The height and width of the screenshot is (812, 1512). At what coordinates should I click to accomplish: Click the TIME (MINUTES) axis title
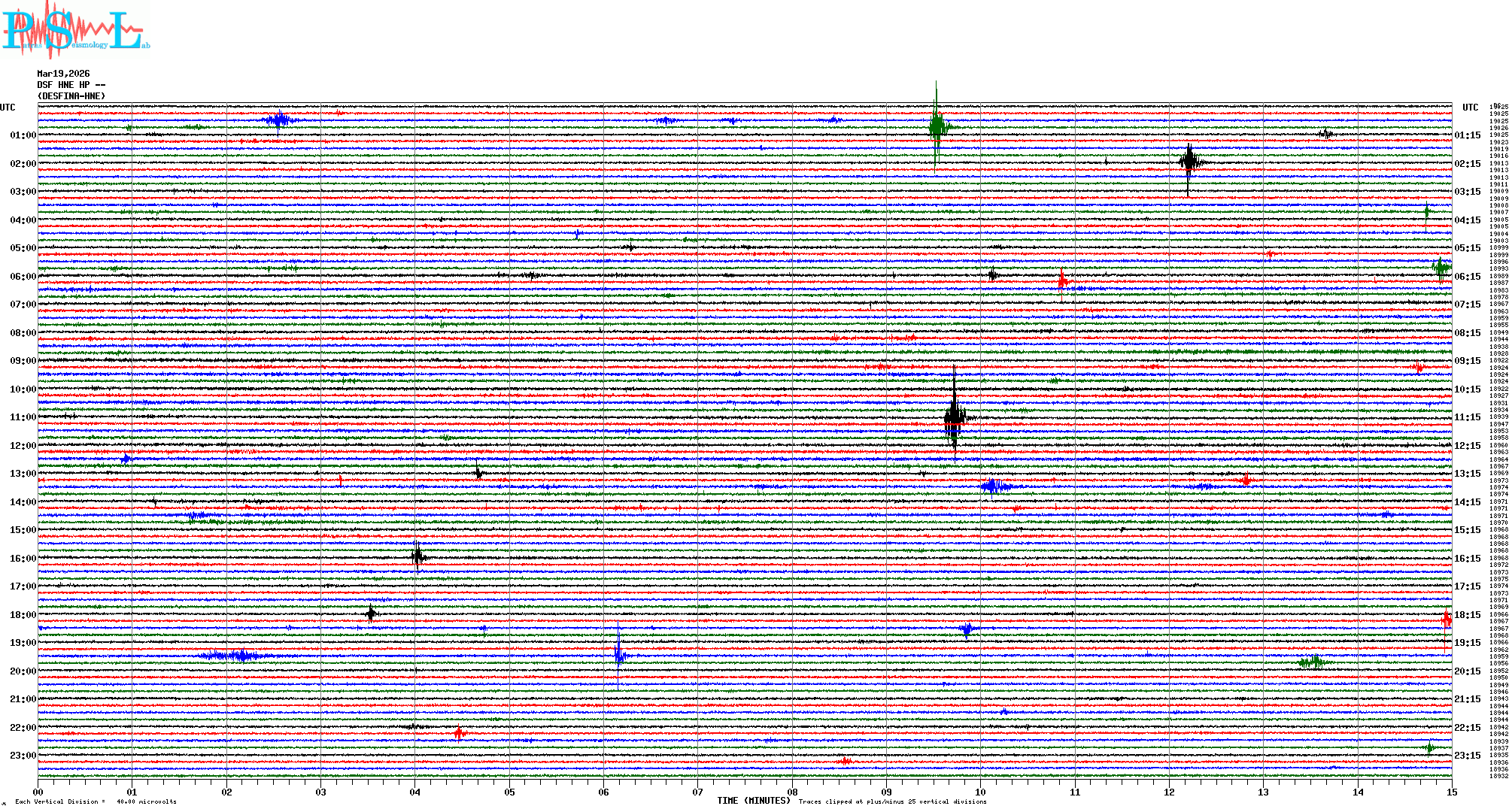[x=754, y=801]
